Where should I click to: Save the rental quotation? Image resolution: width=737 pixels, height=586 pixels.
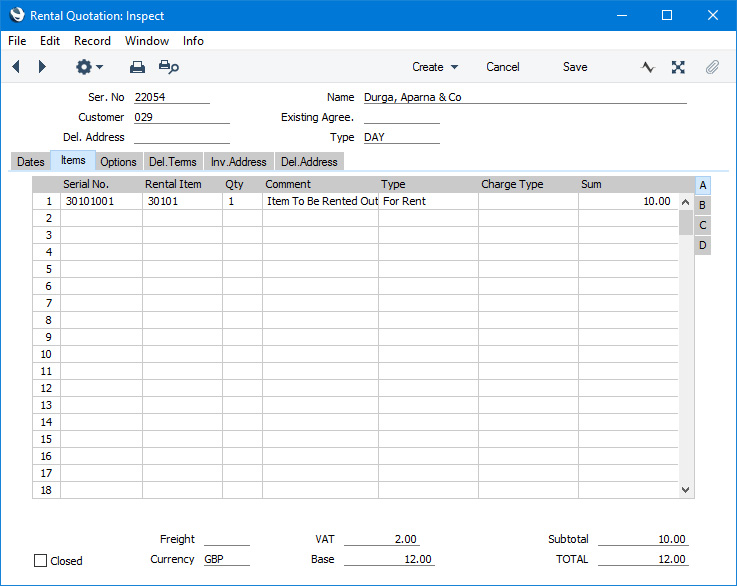tap(575, 67)
